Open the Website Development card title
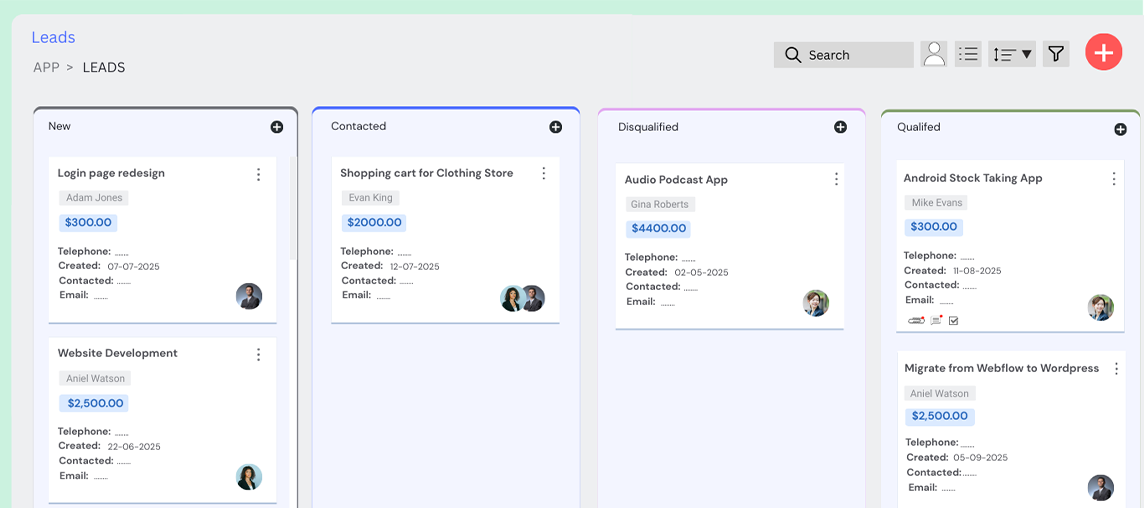1144x508 pixels. click(x=117, y=353)
